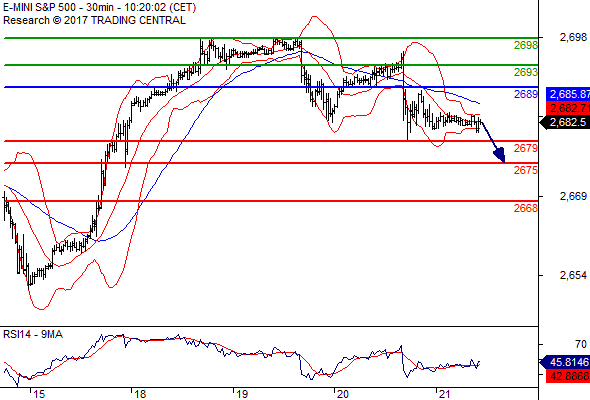Click the blue downward forecast arrow
The height and width of the screenshot is (400, 590).
[493, 142]
